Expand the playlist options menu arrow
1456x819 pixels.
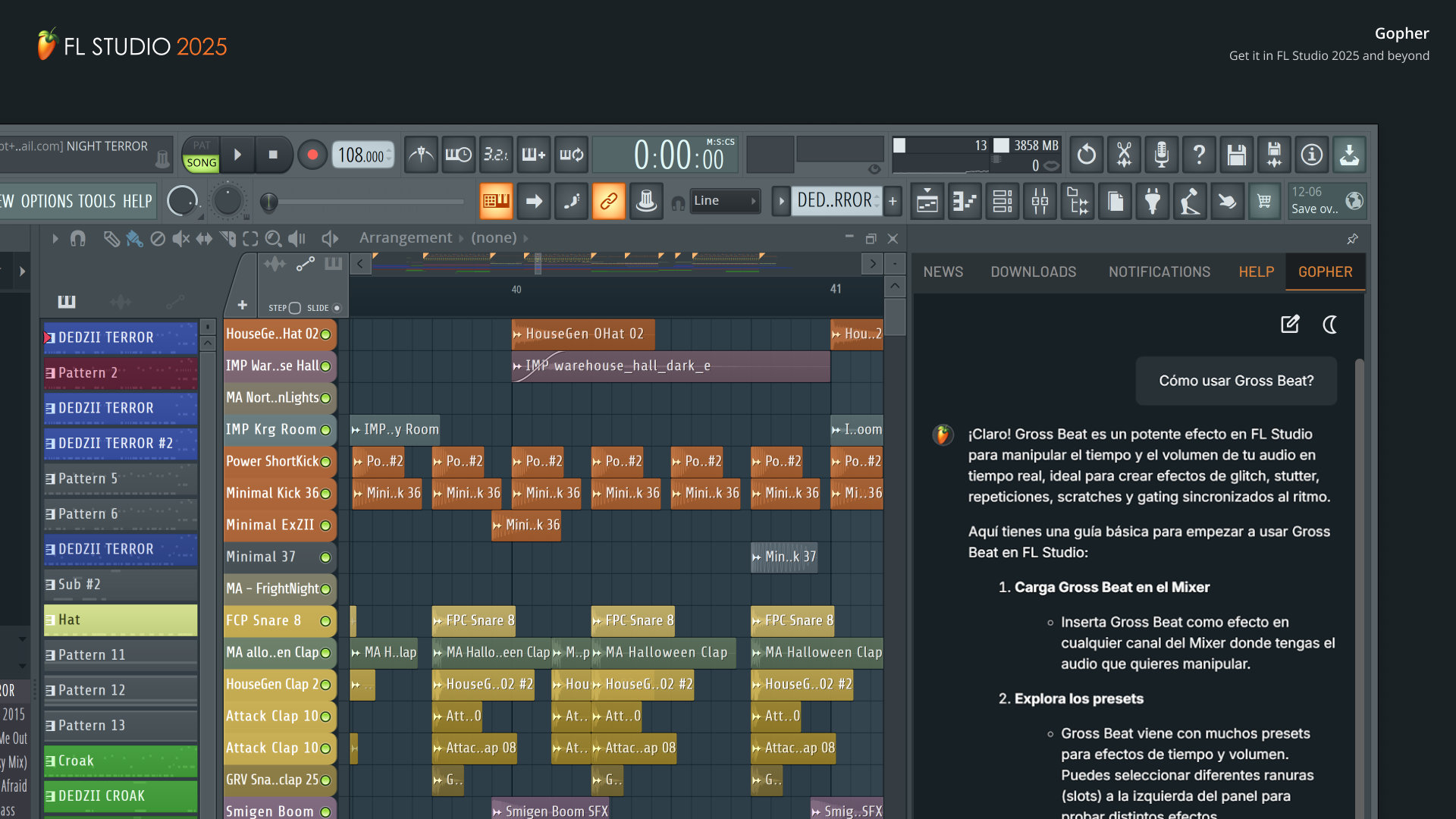click(55, 239)
